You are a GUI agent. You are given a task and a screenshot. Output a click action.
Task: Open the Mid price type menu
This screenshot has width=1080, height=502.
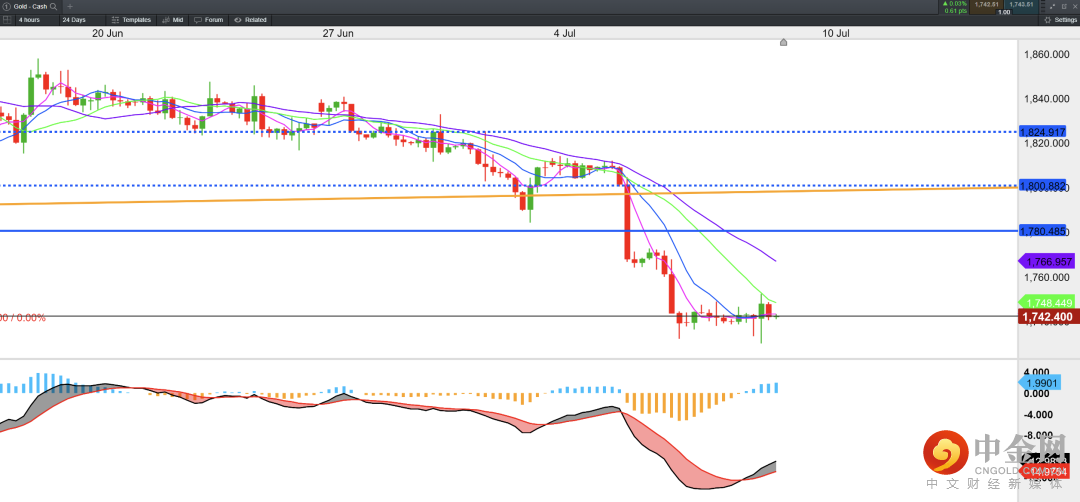pos(172,20)
